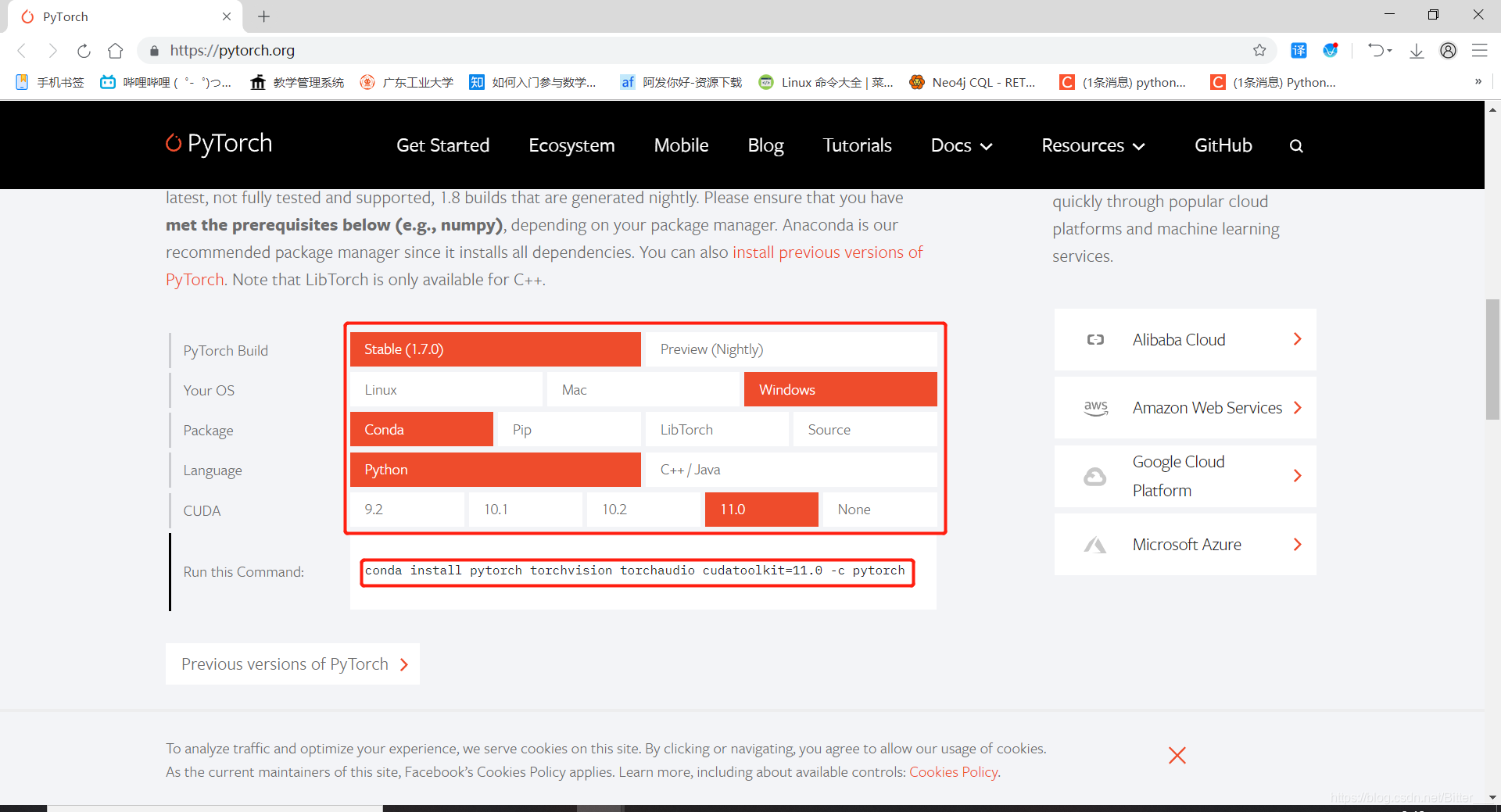Open the 广东工业大学 bookmark
The height and width of the screenshot is (812, 1501).
point(407,82)
